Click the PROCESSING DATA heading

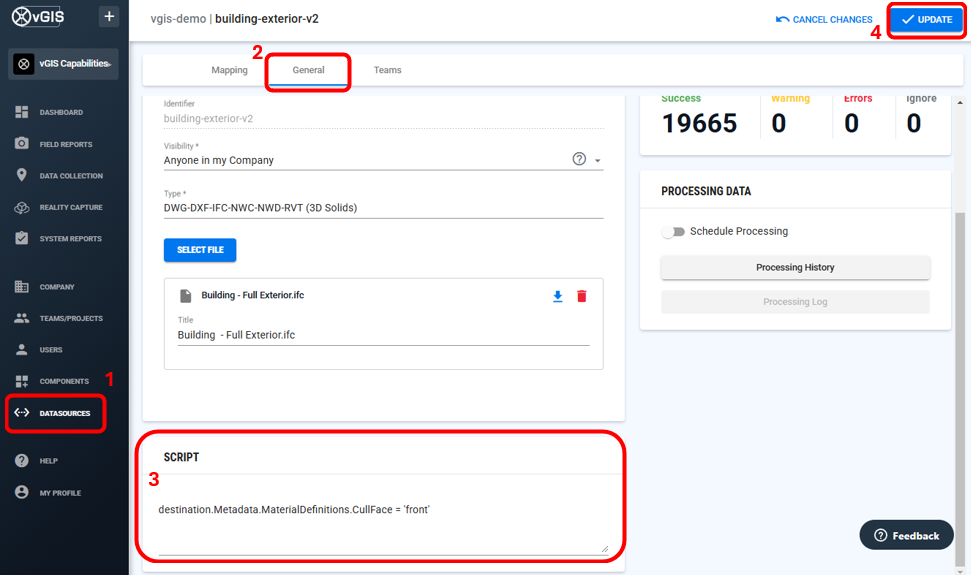tap(706, 191)
